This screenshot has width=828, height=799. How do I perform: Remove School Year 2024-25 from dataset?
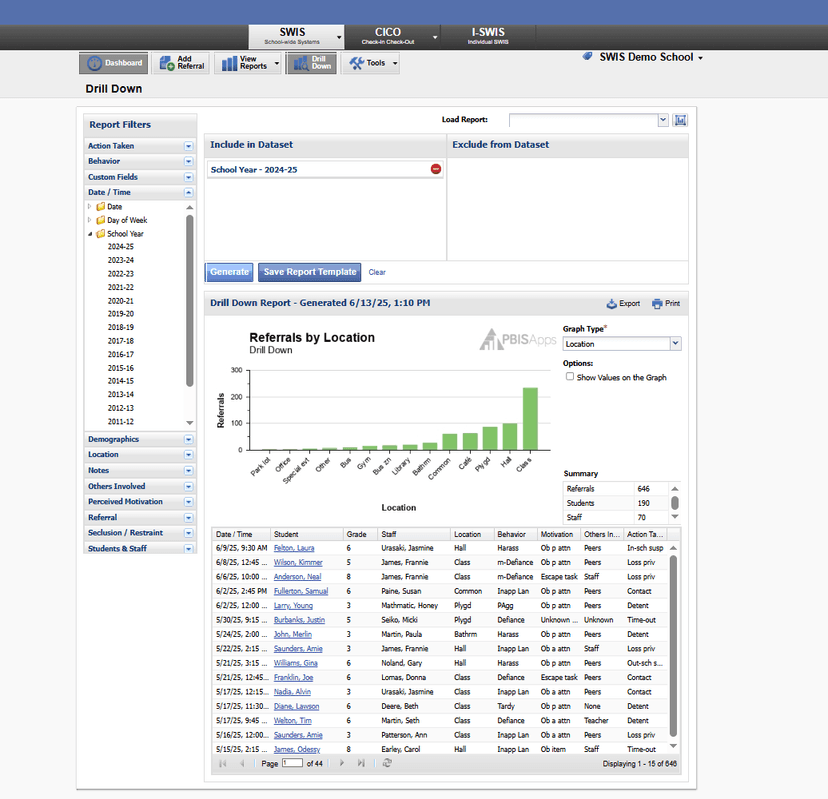coord(435,169)
